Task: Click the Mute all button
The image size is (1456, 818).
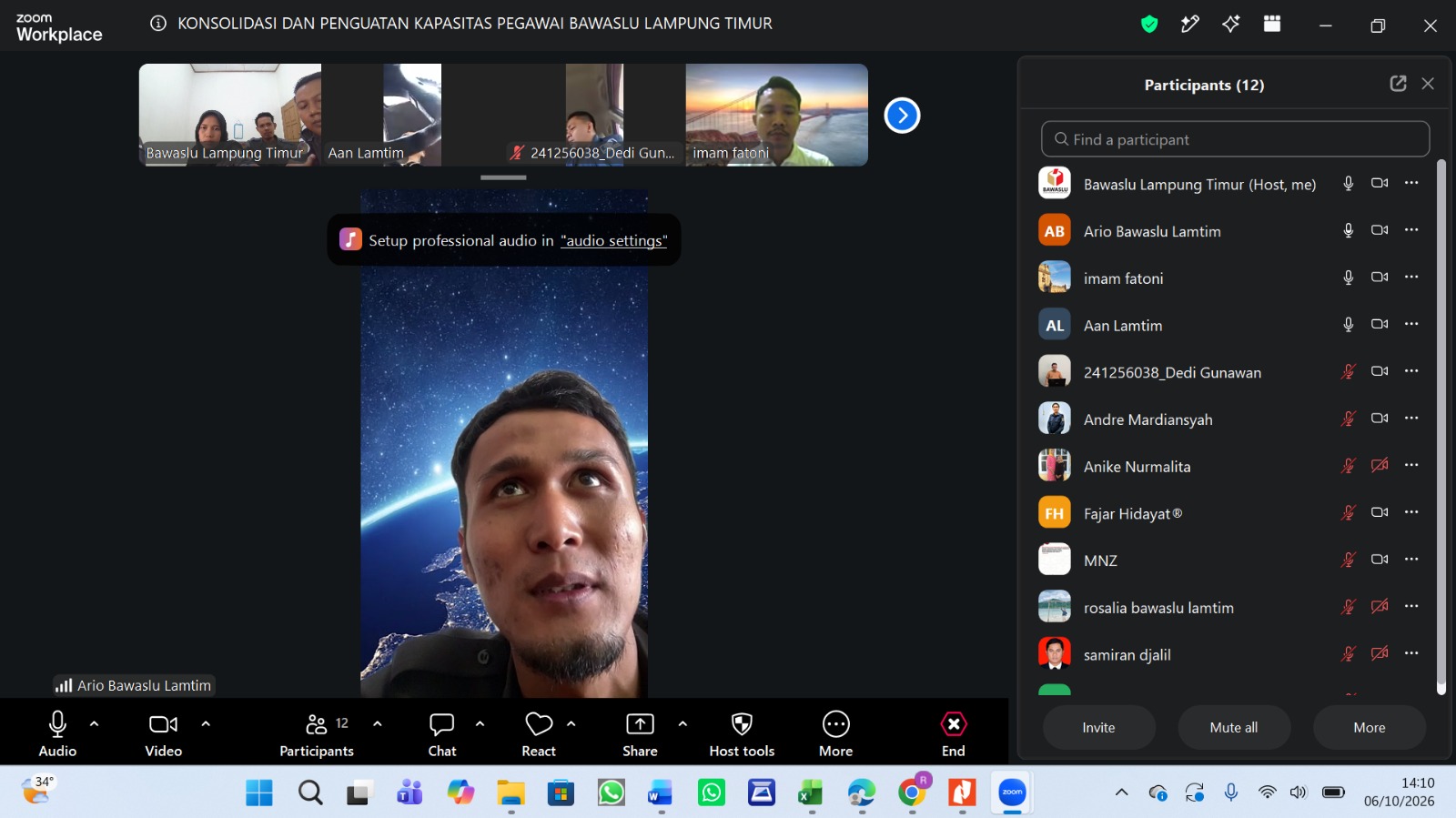Action: 1234,728
